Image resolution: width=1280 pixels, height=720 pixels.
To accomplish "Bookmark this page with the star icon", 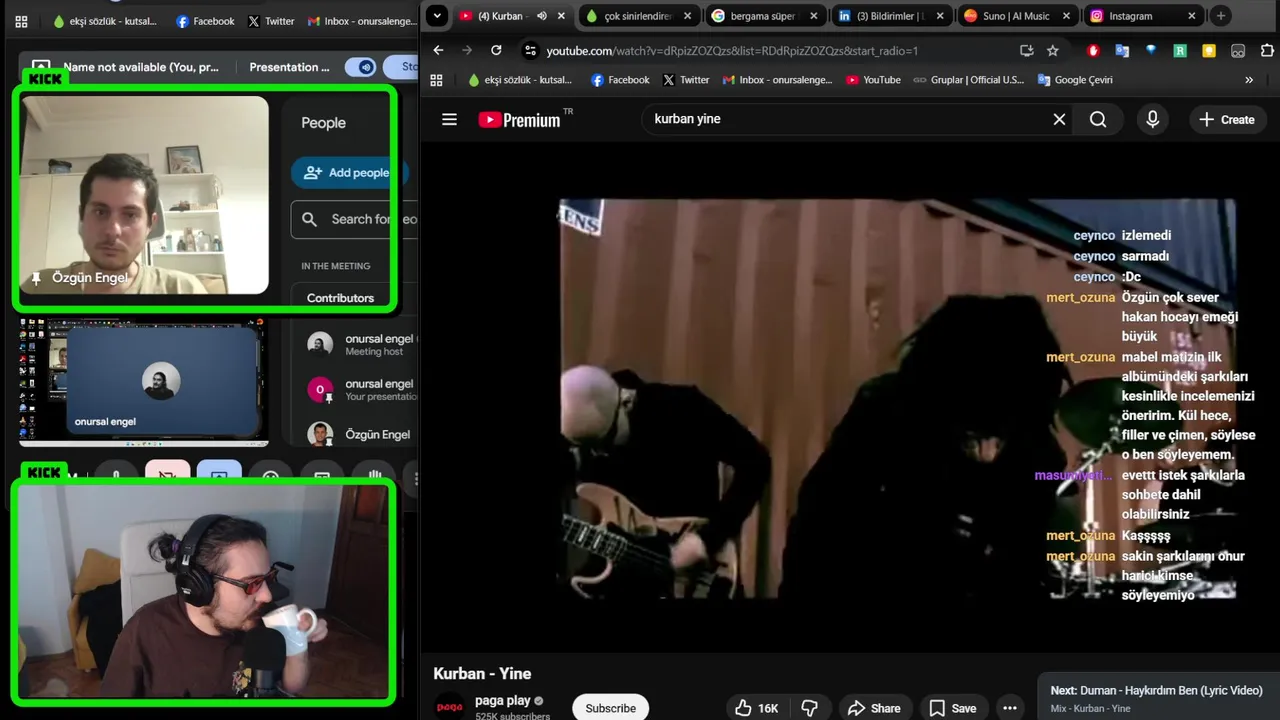I will [1052, 50].
